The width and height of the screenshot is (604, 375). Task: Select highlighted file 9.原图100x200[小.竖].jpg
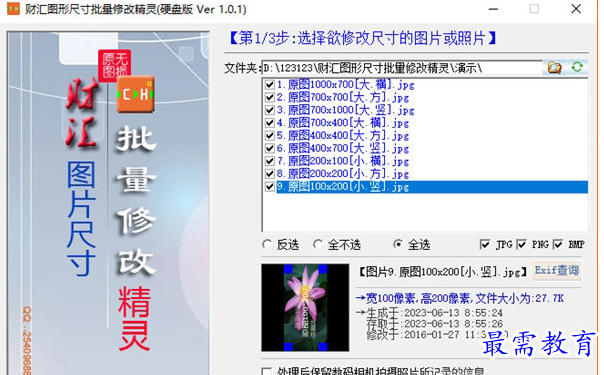pos(432,187)
